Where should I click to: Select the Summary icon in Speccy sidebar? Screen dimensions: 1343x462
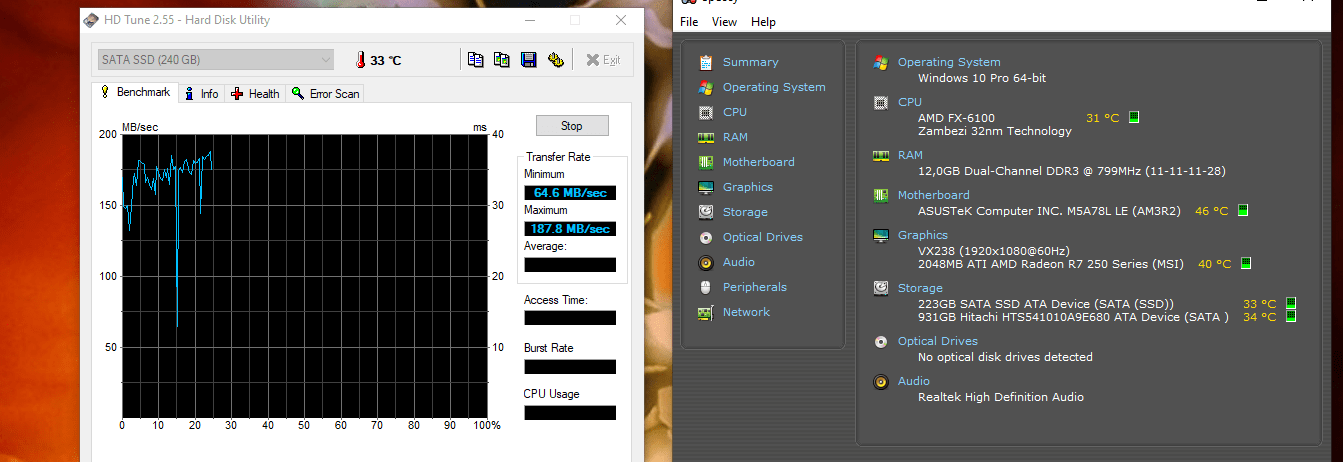point(706,62)
